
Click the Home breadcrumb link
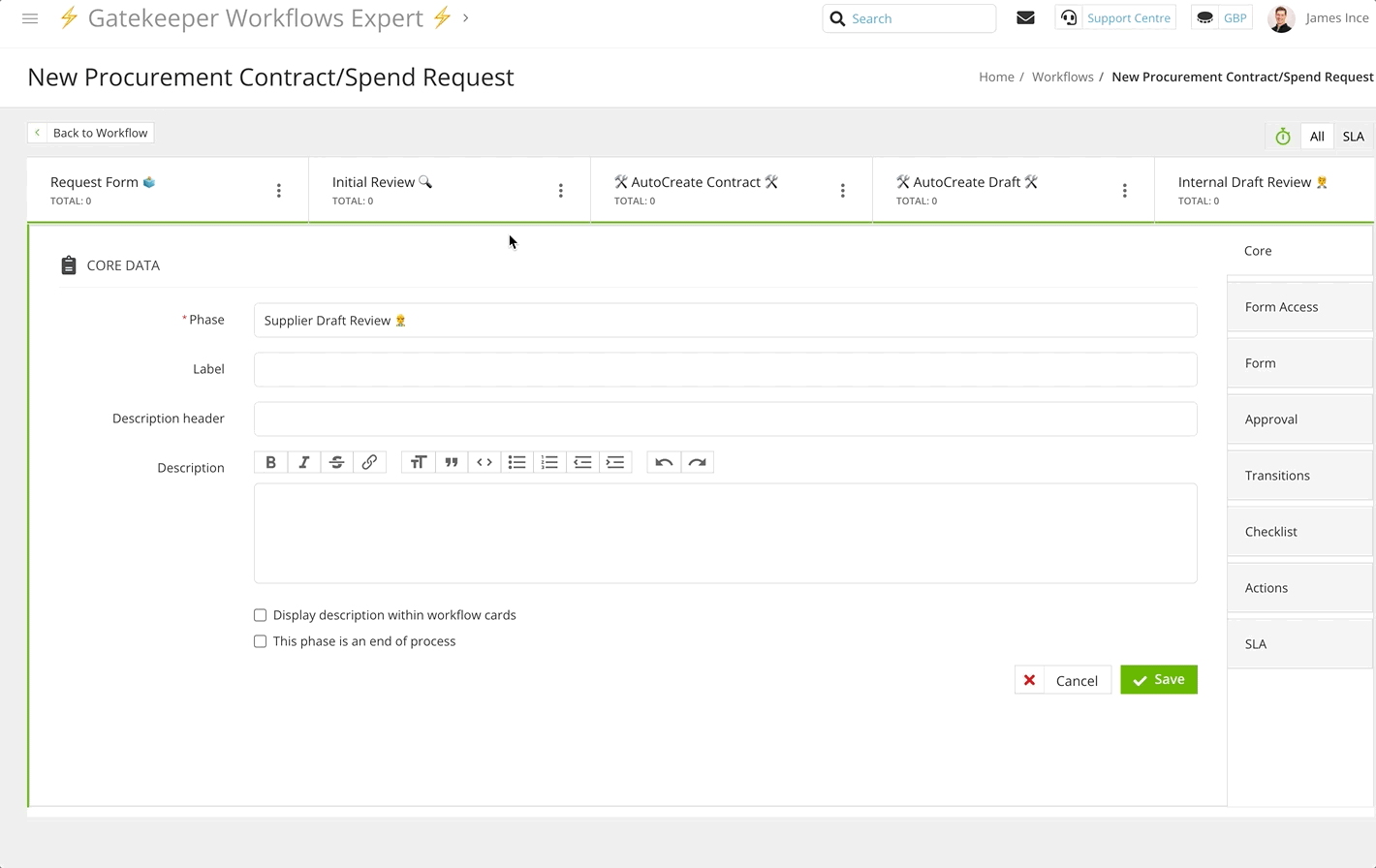tap(996, 77)
